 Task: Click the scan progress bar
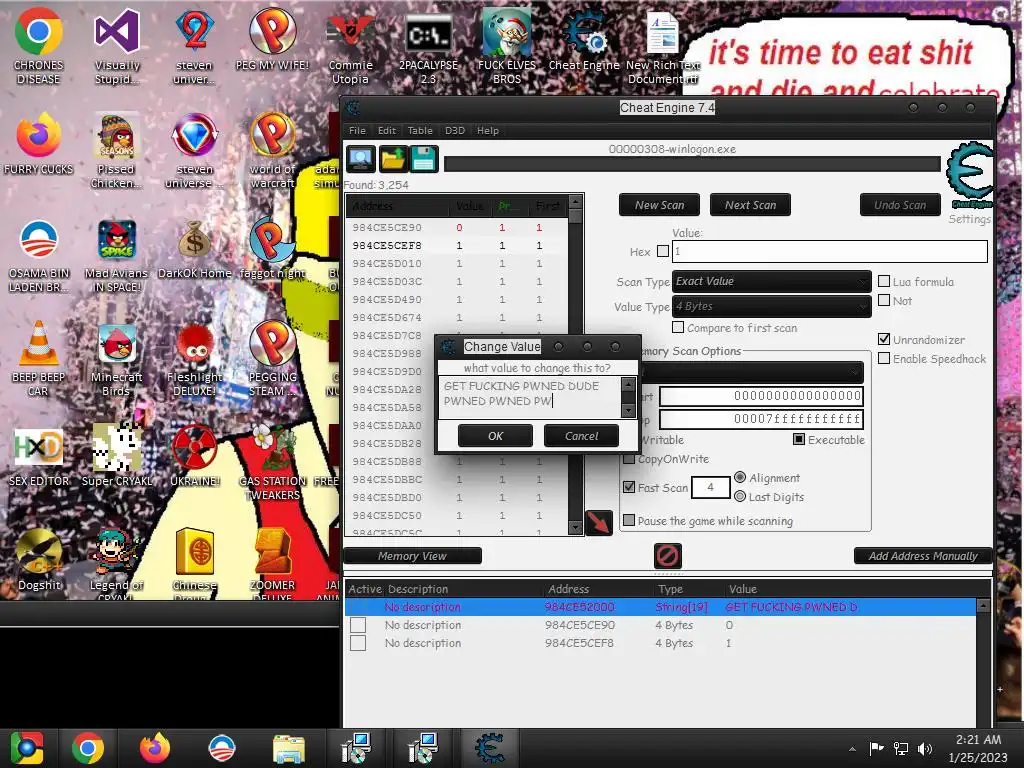pyautogui.click(x=692, y=164)
